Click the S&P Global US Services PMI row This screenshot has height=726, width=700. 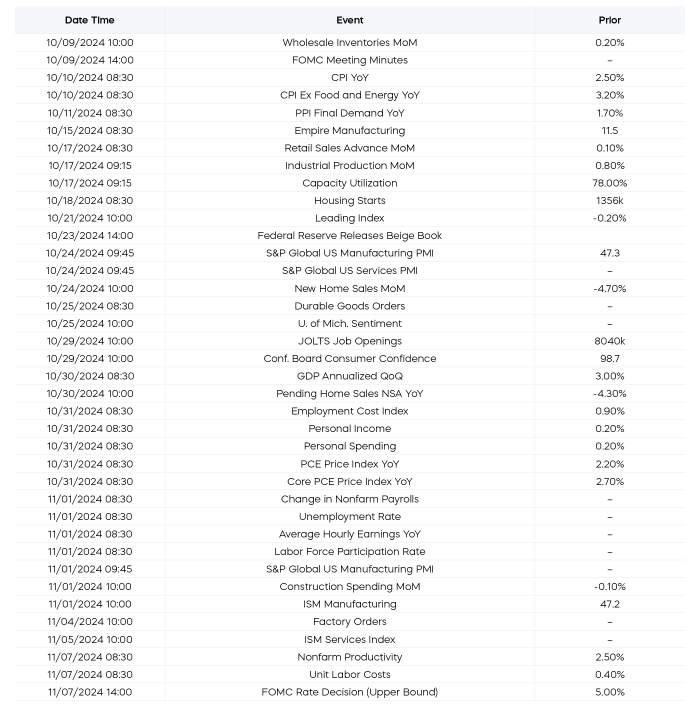[350, 271]
